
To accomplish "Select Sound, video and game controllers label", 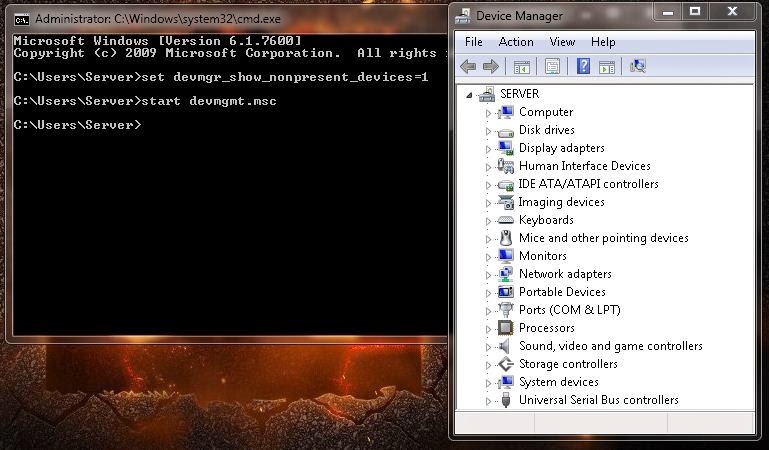I will click(x=611, y=346).
